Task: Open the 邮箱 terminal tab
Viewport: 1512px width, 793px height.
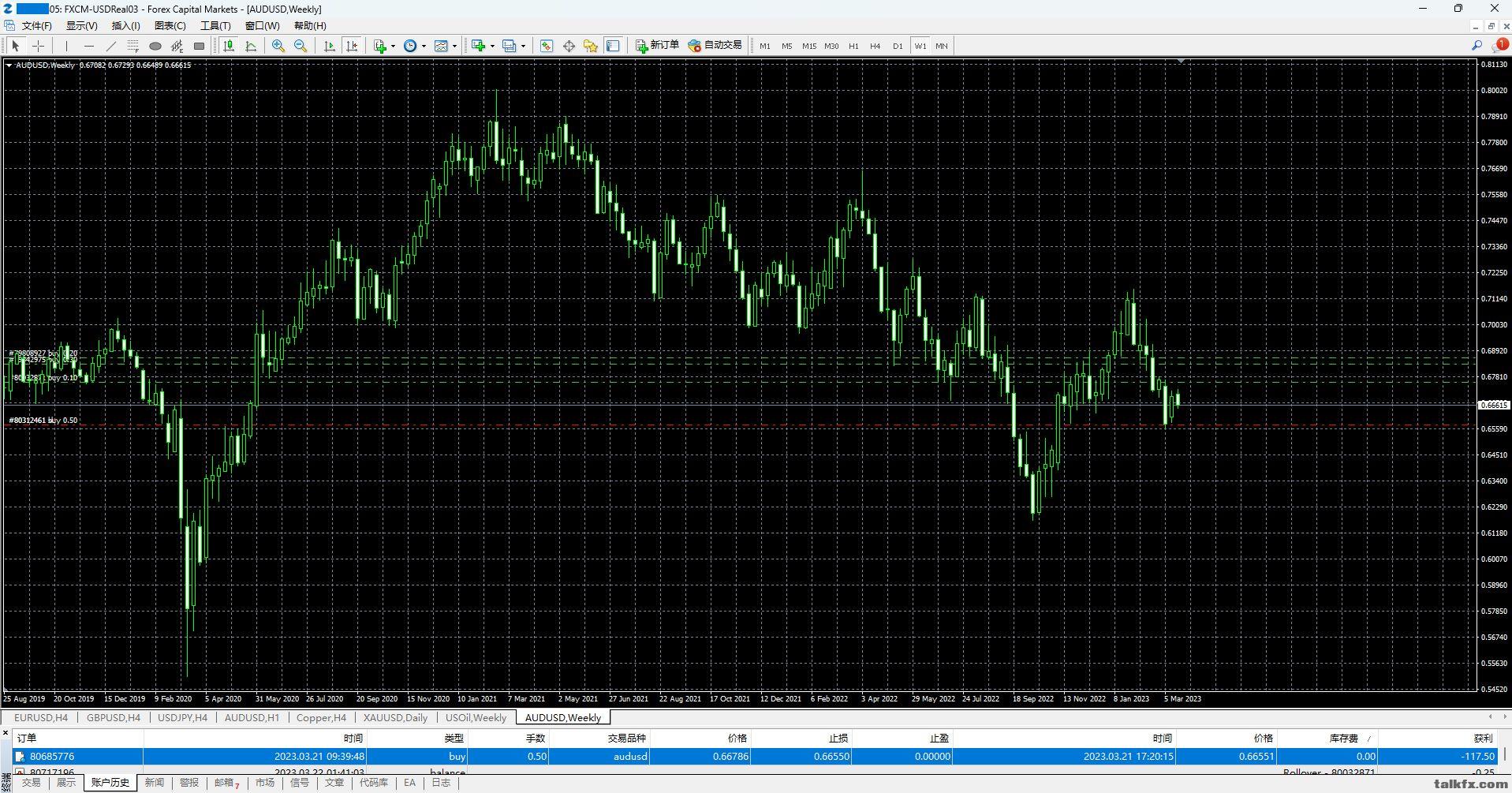Action: click(x=226, y=783)
